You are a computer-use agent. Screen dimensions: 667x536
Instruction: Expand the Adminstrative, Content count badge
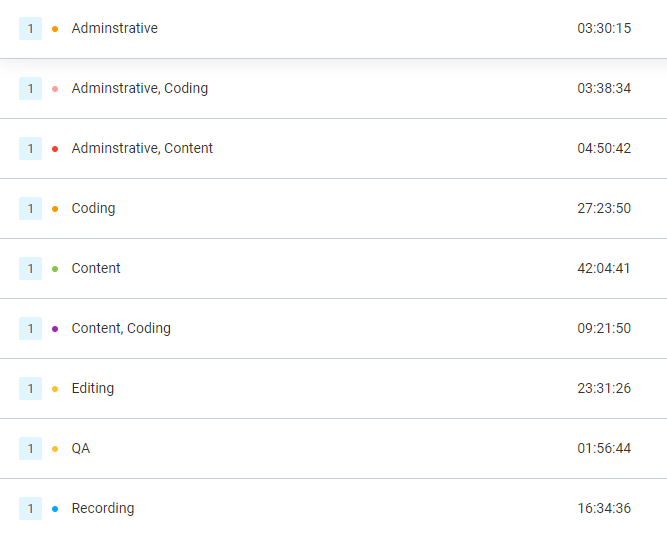coord(31,148)
